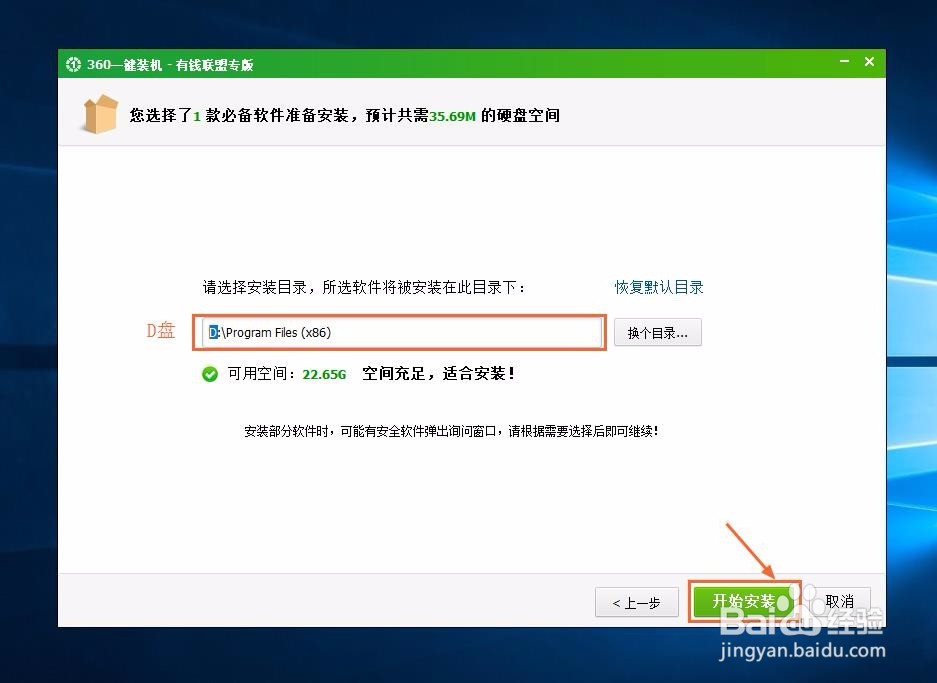Select the D: drive icon in the path field

click(x=214, y=332)
